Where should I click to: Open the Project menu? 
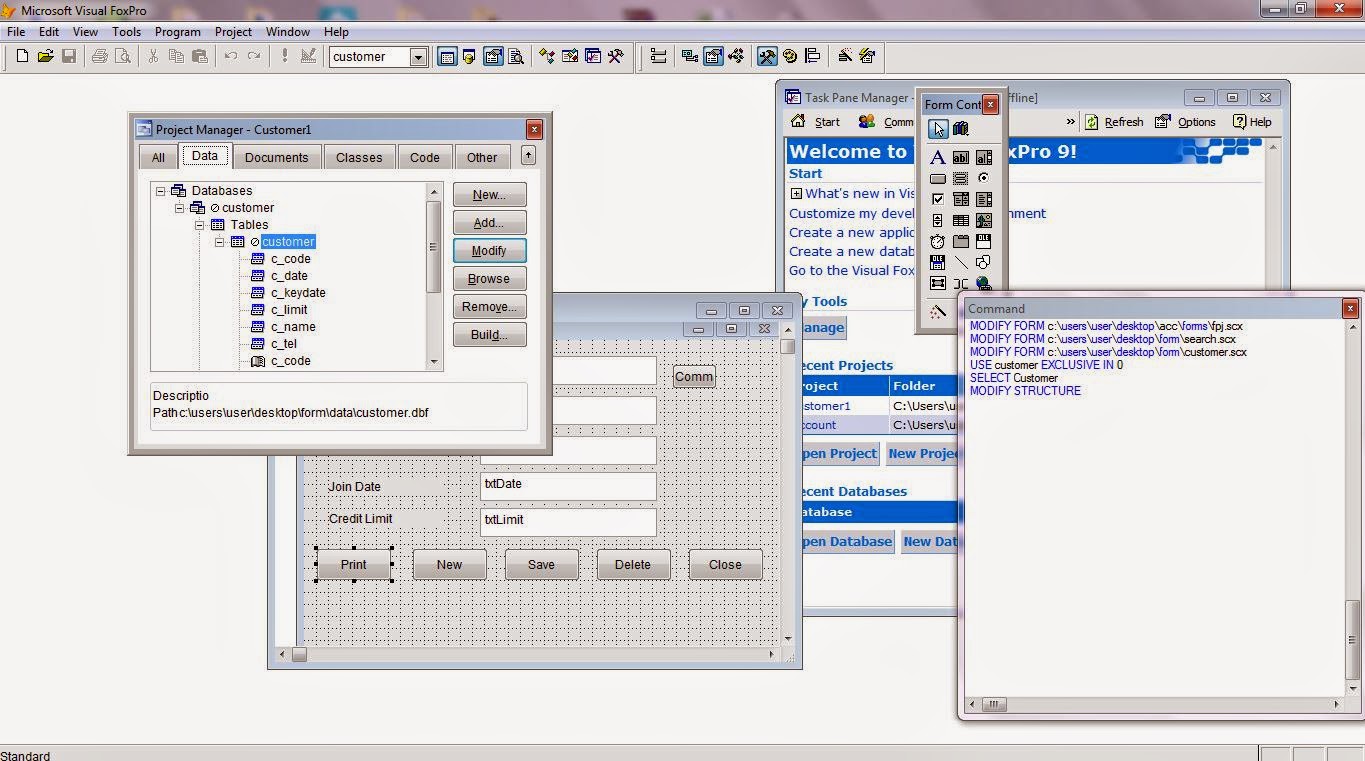coord(233,32)
